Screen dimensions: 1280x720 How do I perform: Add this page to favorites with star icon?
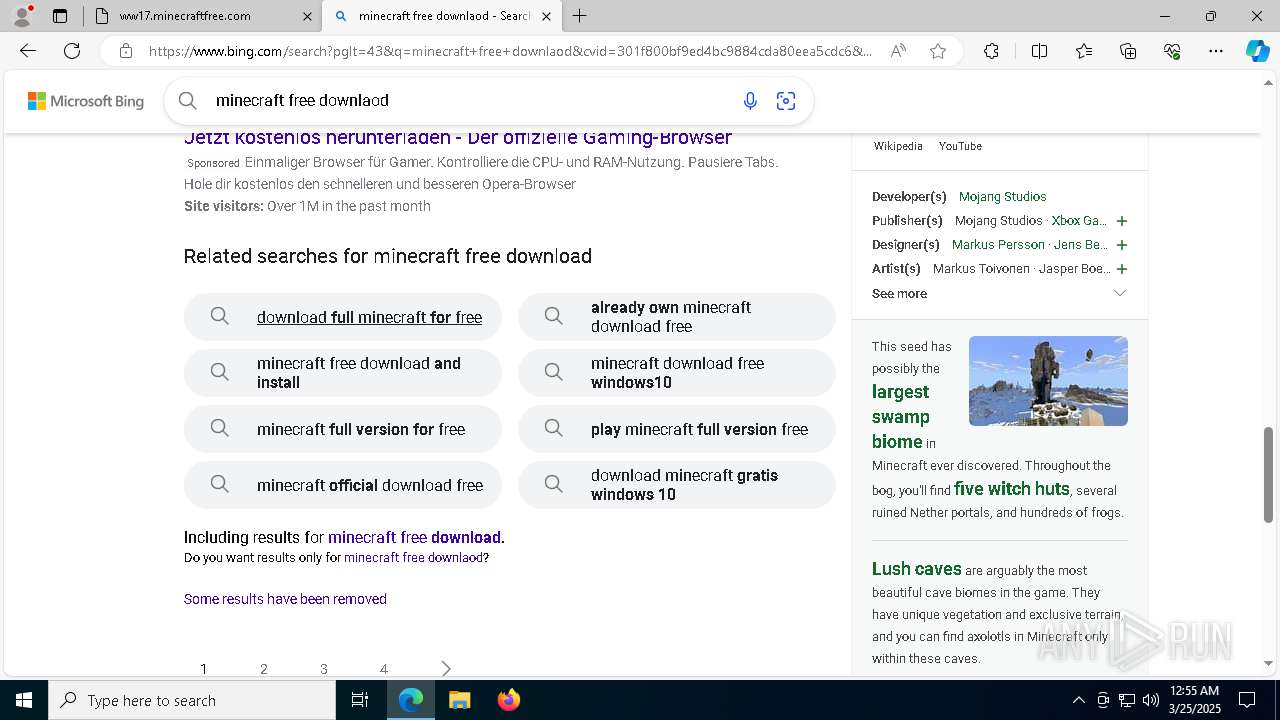[938, 51]
